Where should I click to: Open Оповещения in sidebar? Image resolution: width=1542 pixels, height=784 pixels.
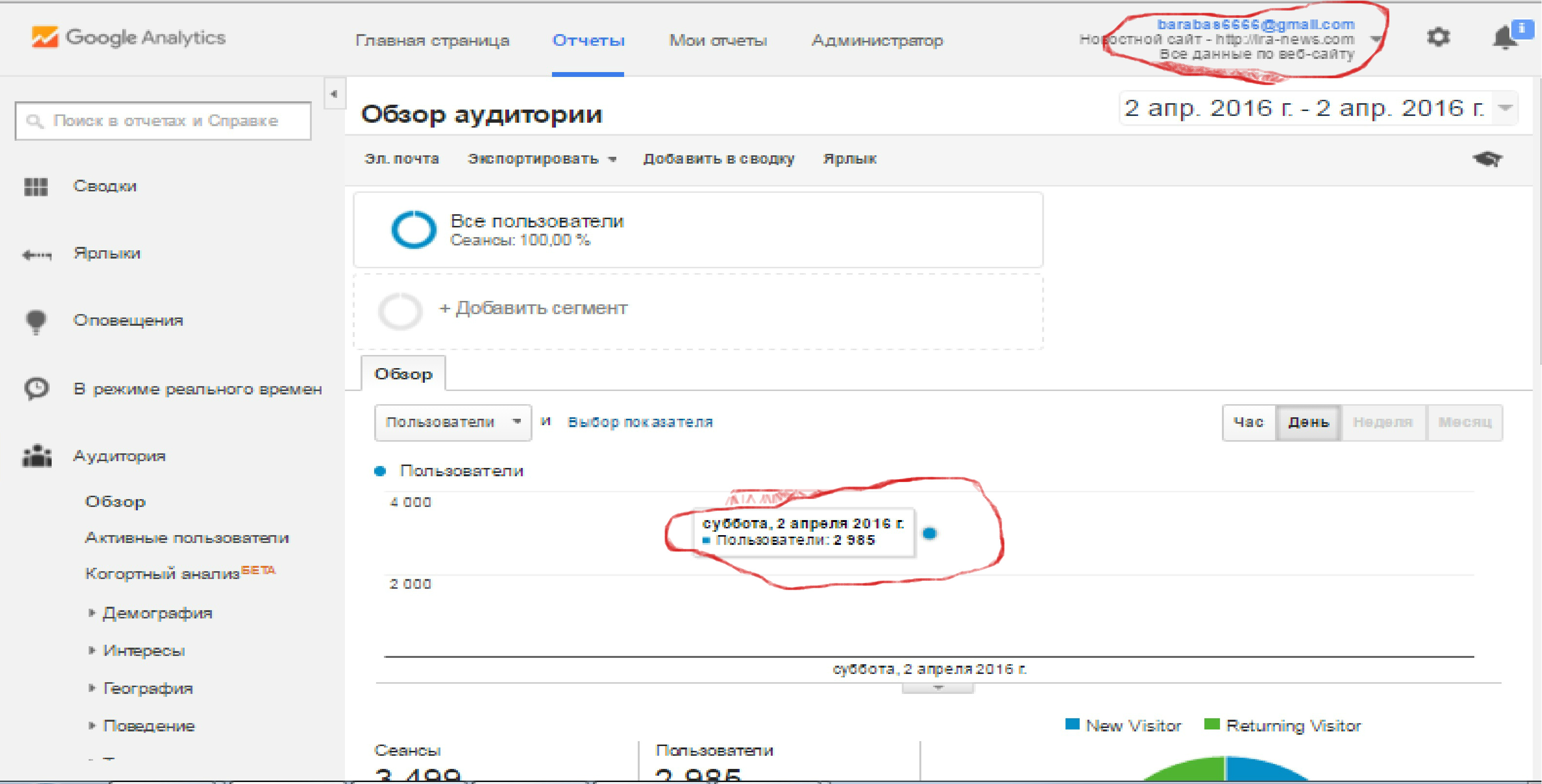pos(128,320)
